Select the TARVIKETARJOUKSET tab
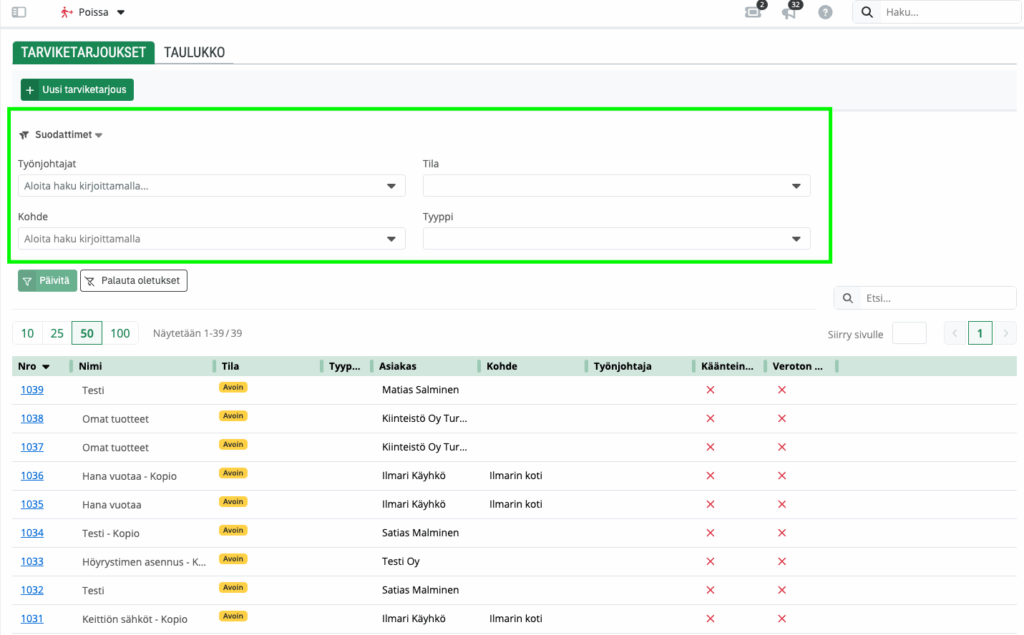Image resolution: width=1024 pixels, height=635 pixels. tap(84, 52)
